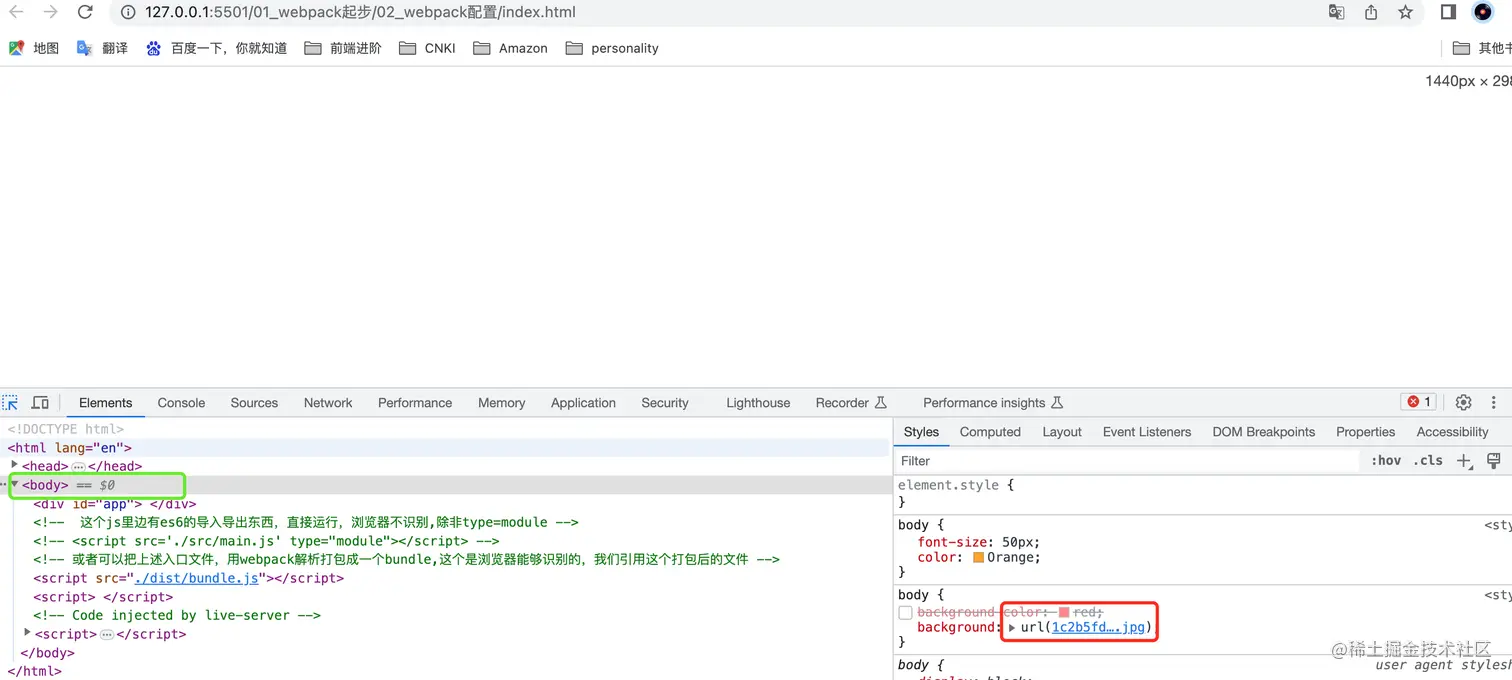Expand the collapsed live-server script element
Viewport: 1512px width, 680px height.
(x=27, y=633)
